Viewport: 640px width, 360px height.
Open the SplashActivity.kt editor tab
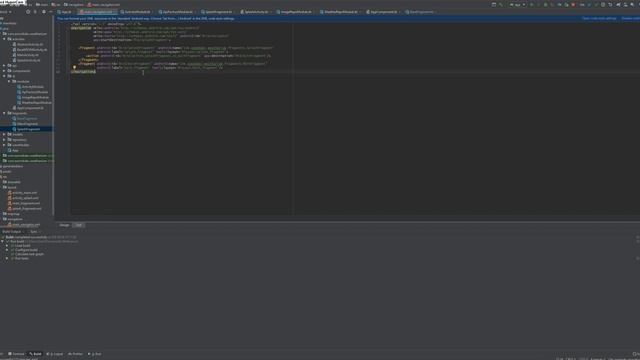(x=256, y=12)
